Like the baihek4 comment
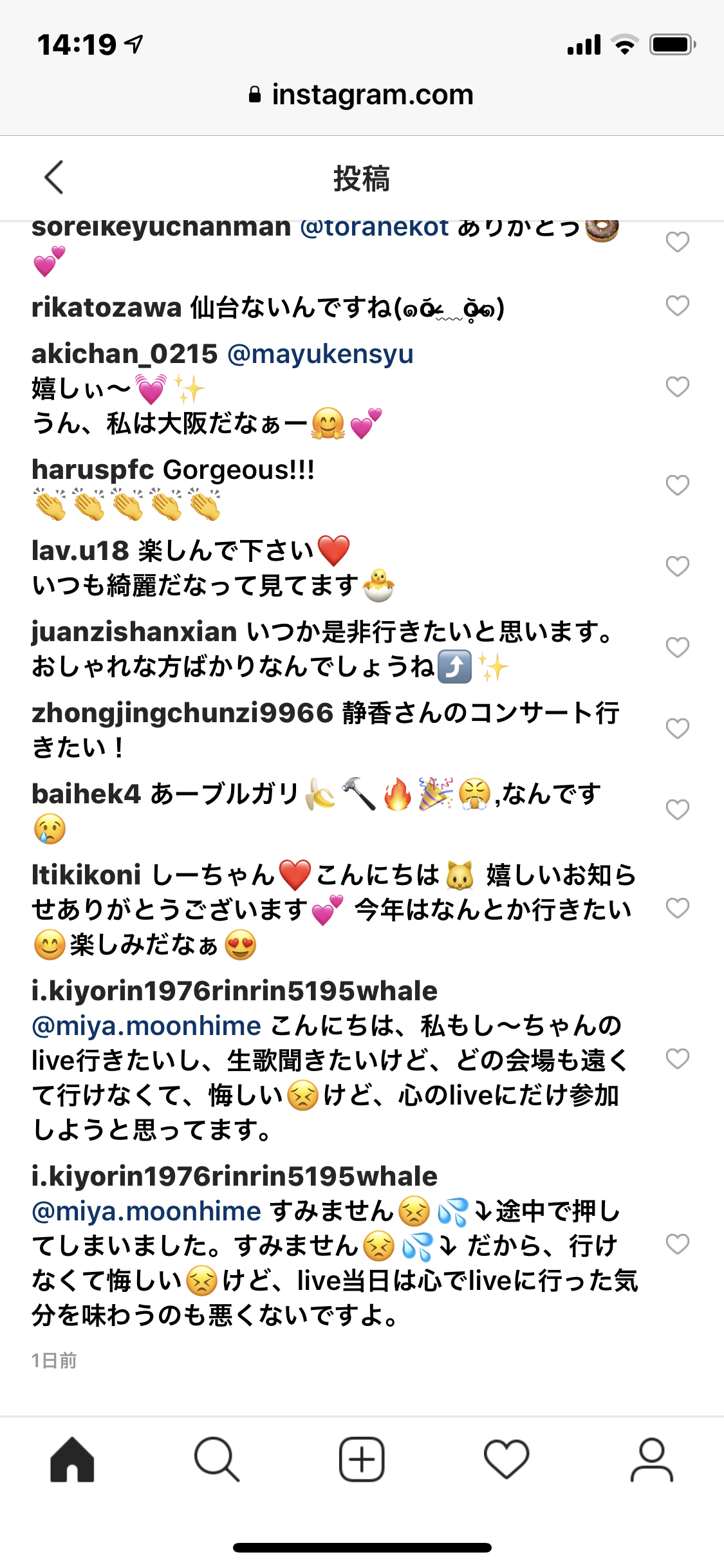This screenshot has height=1568, width=724. click(677, 810)
